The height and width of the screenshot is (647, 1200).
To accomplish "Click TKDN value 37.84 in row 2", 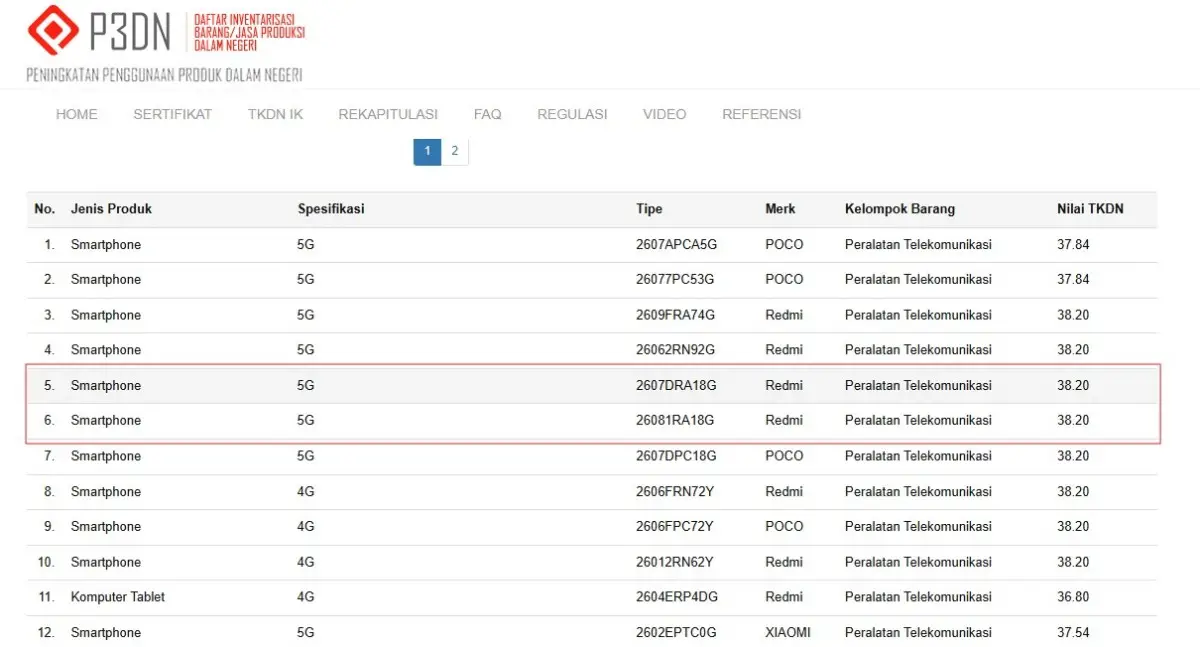I will pos(1073,279).
